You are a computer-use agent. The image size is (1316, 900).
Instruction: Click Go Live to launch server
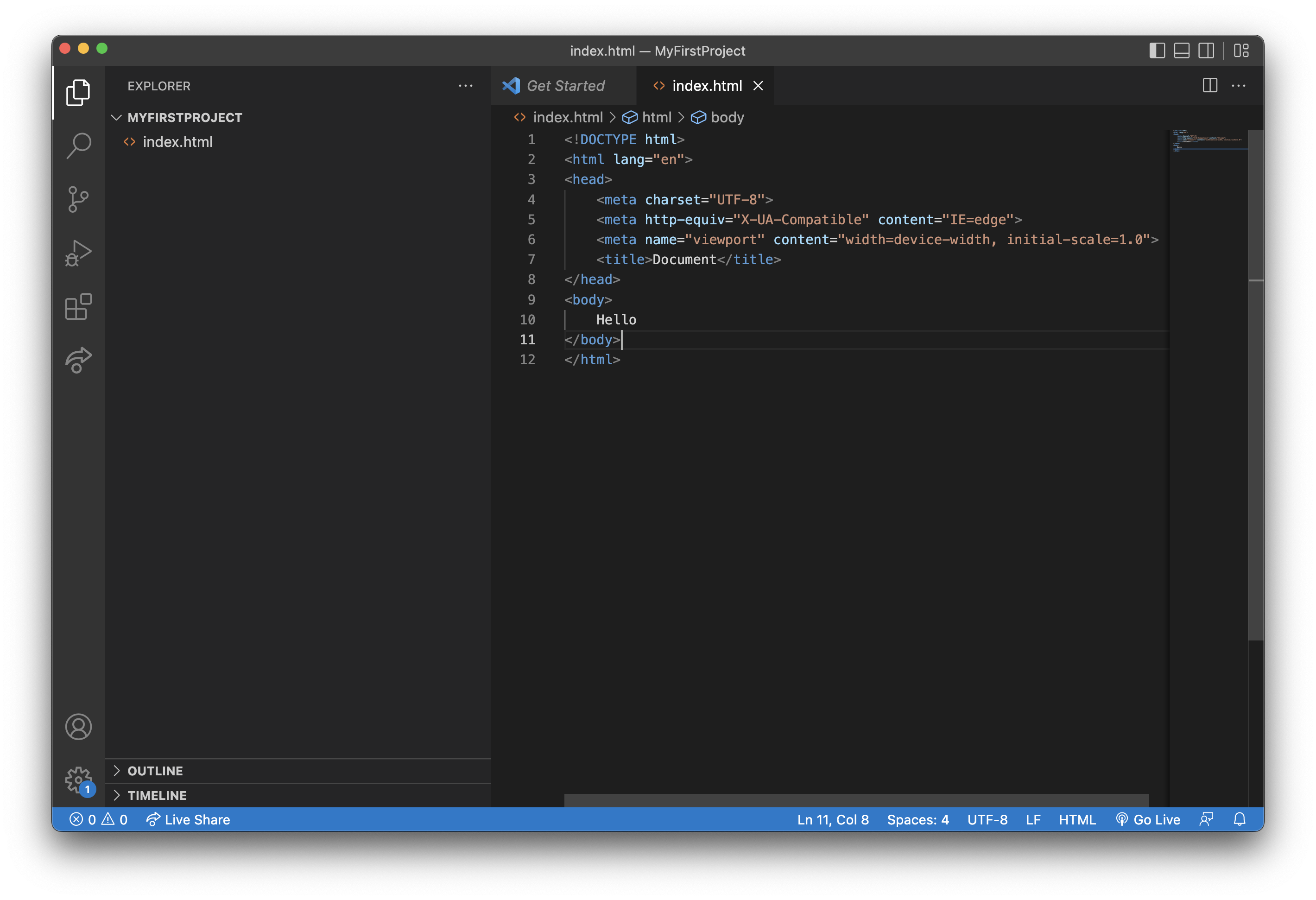point(1147,819)
